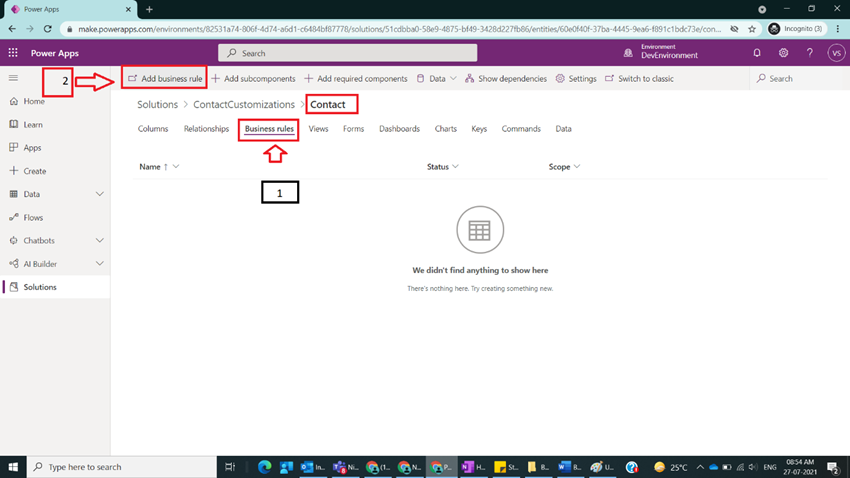Click Solutions breadcrumb link
The image size is (850, 478).
(157, 105)
